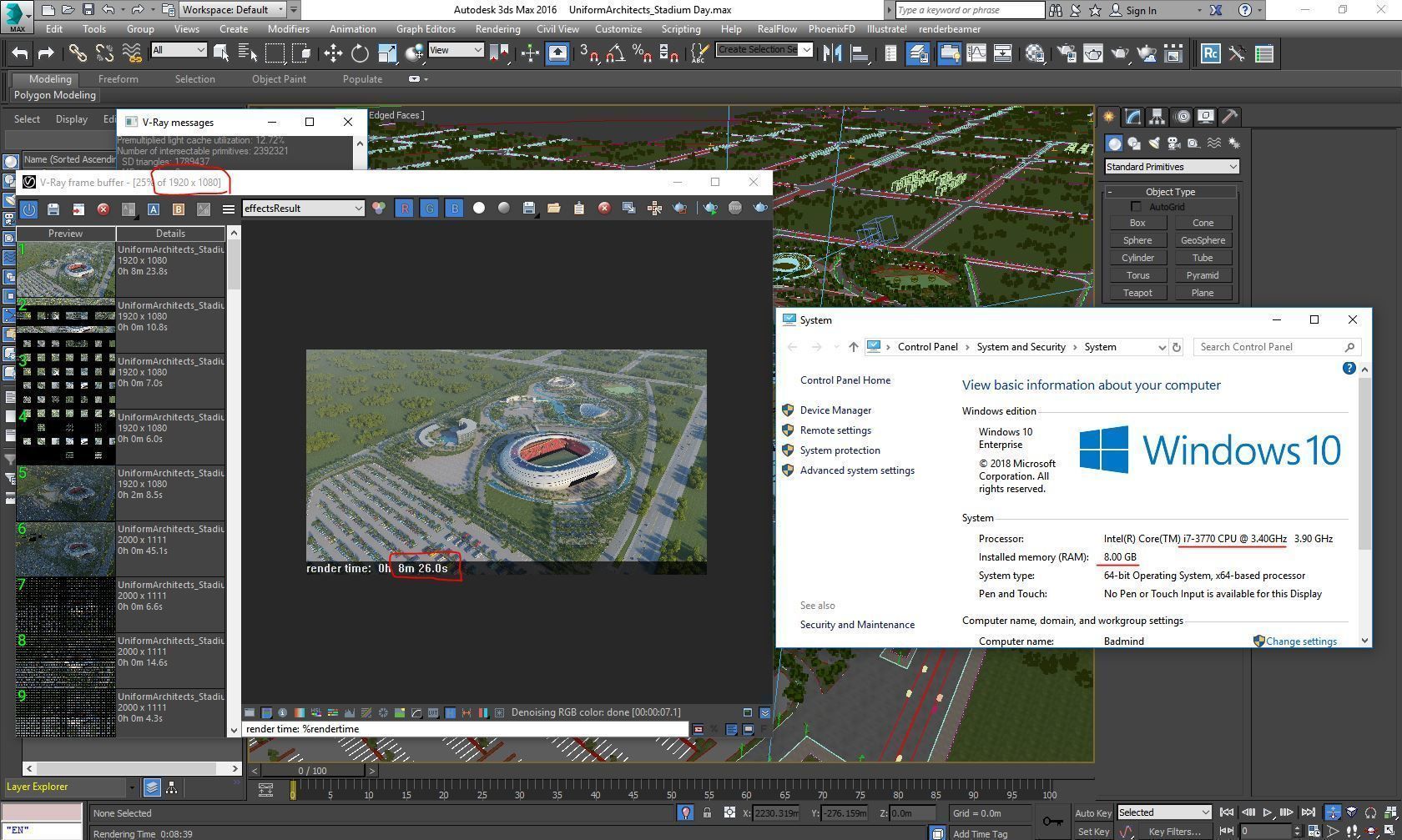Viewport: 1402px width, 840px height.
Task: Toggle the Red channel in frame buffer
Action: pos(404,208)
